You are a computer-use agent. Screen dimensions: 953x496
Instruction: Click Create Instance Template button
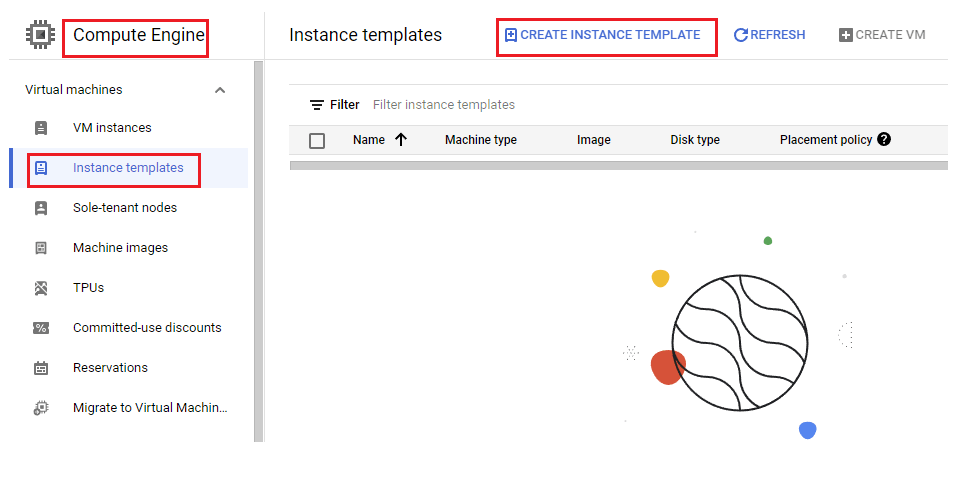tap(603, 35)
